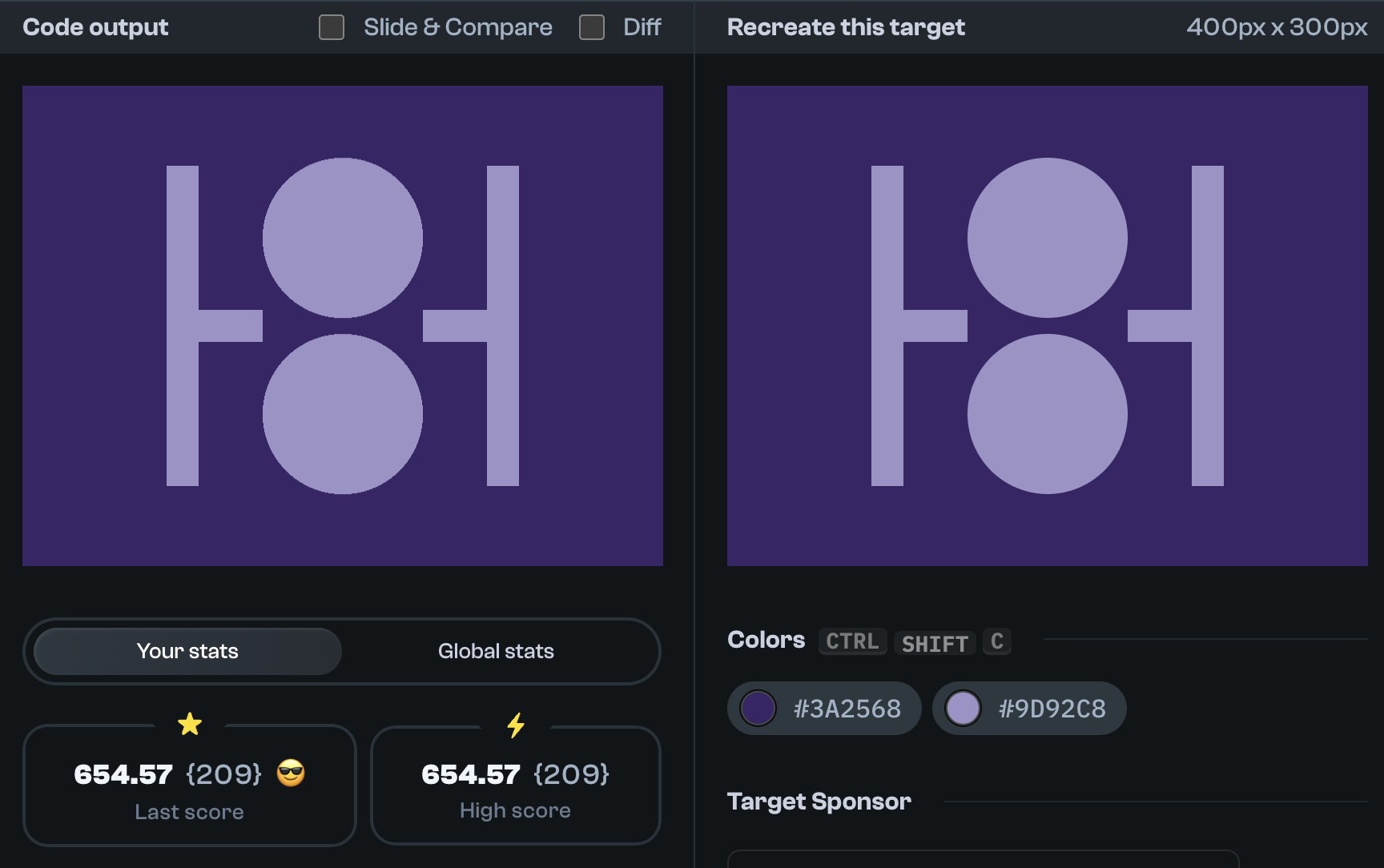
Task: Click the sunglasses emoji beside the score
Action: (289, 774)
